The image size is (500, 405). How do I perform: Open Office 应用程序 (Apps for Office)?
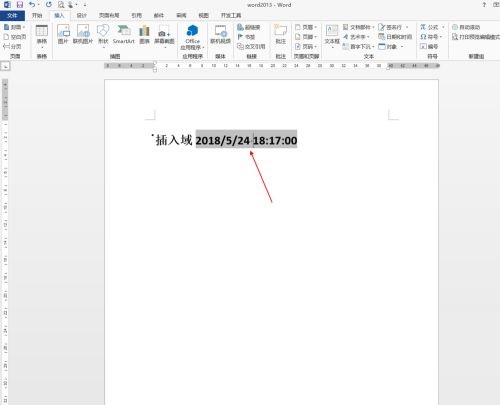click(192, 37)
